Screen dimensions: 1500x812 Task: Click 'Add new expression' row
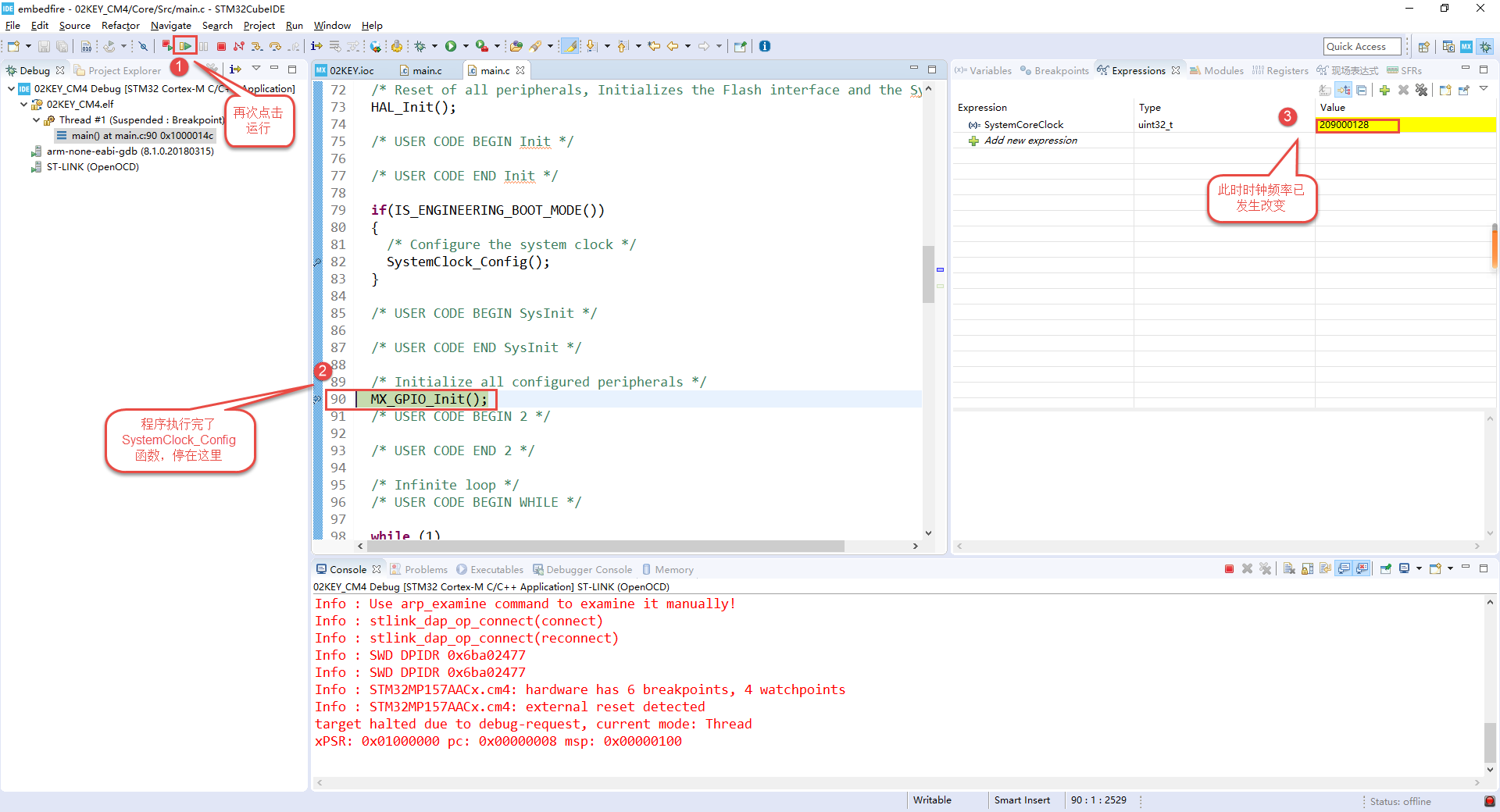coord(1023,141)
